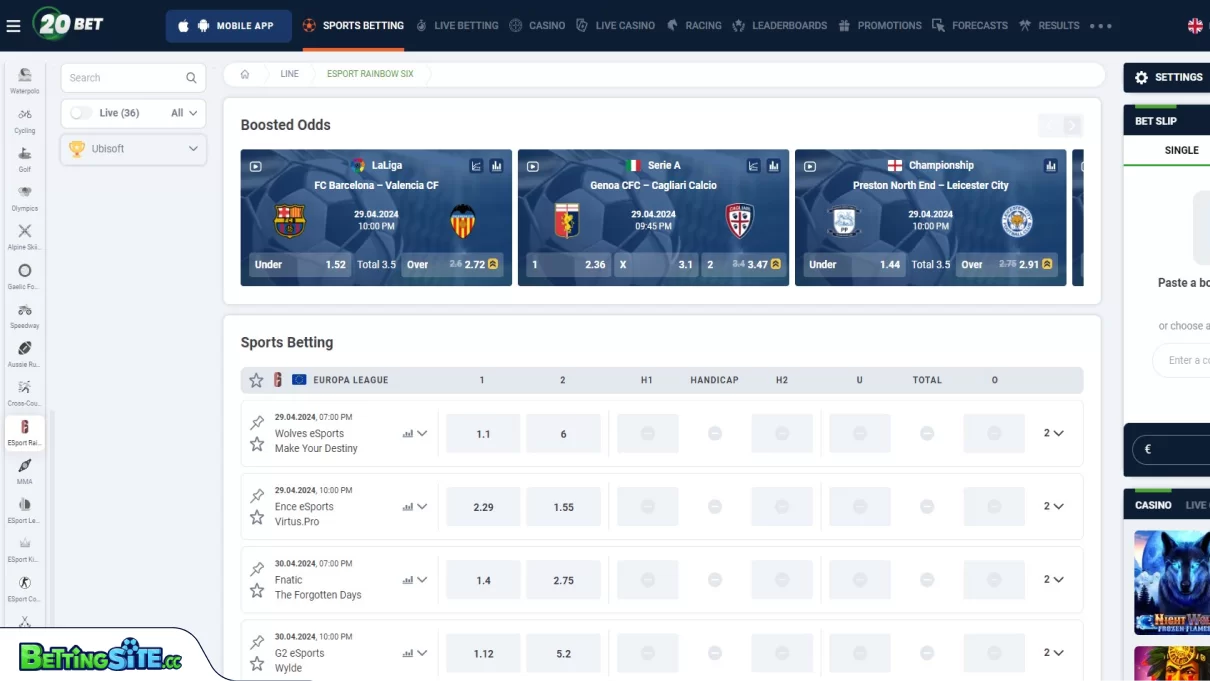This screenshot has width=1210, height=681.
Task: Click the live stream icon on Genoa card
Action: tap(533, 165)
